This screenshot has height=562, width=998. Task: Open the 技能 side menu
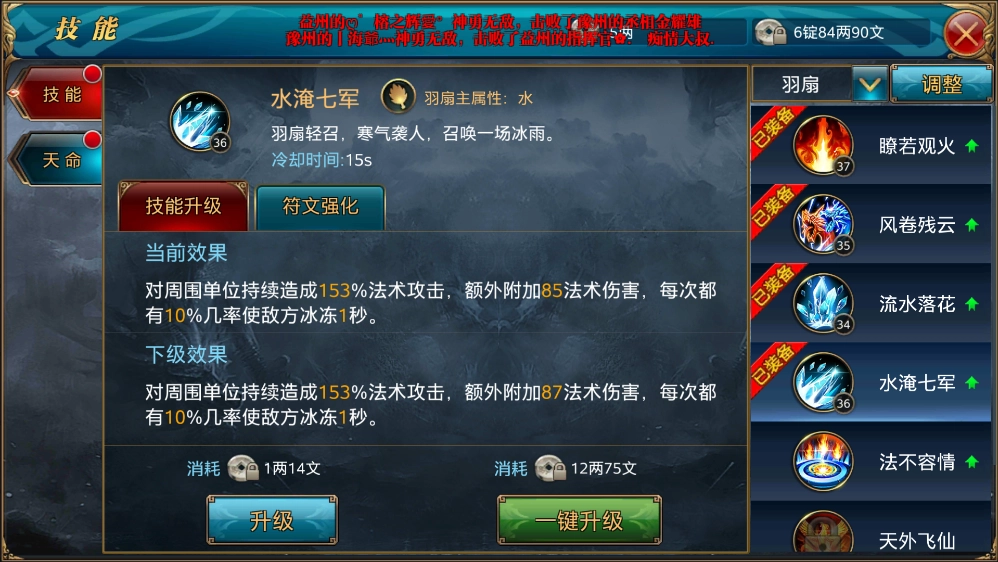59,94
